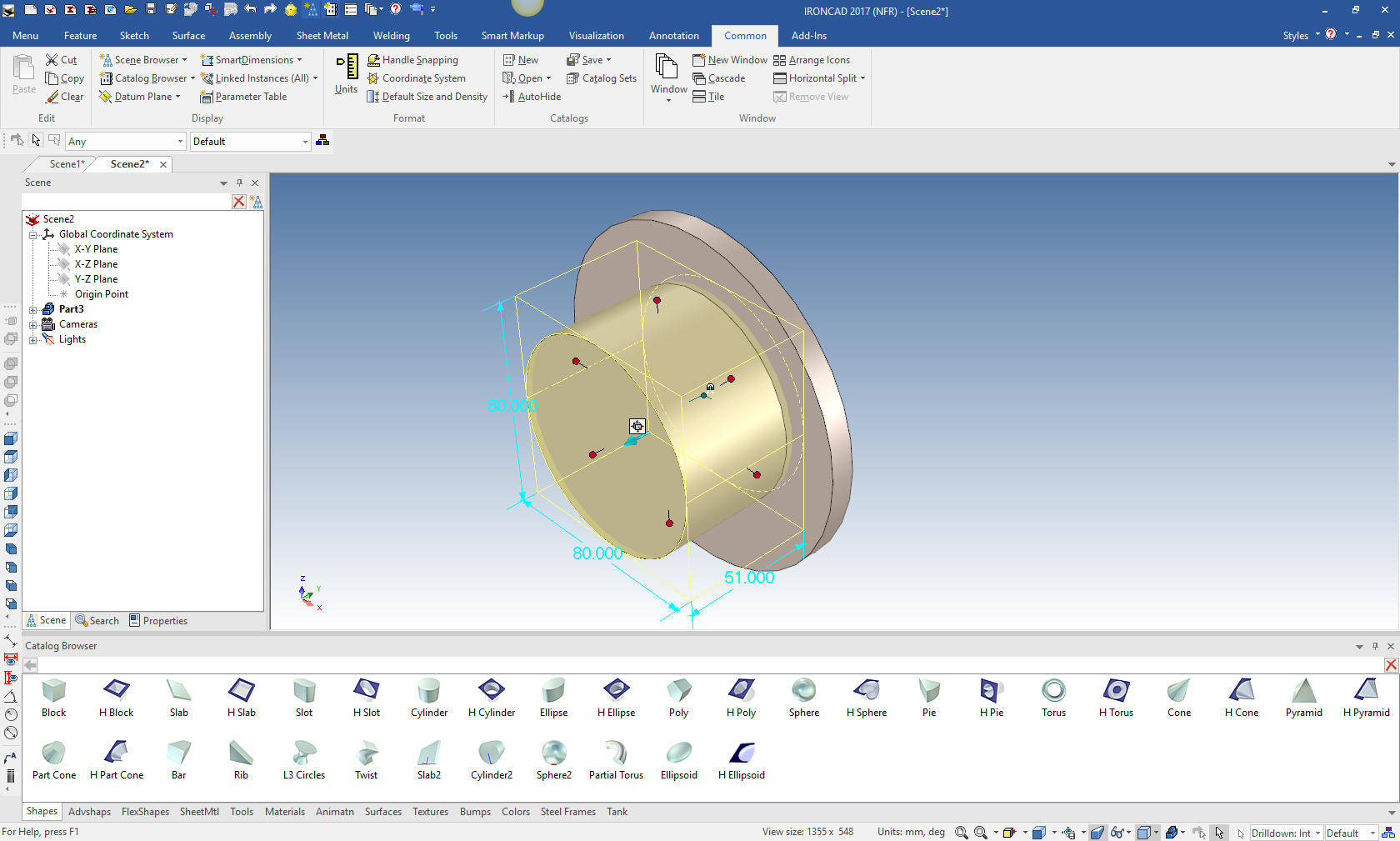This screenshot has width=1400, height=841.
Task: Click the AutoHide catalogs button
Action: [x=532, y=97]
